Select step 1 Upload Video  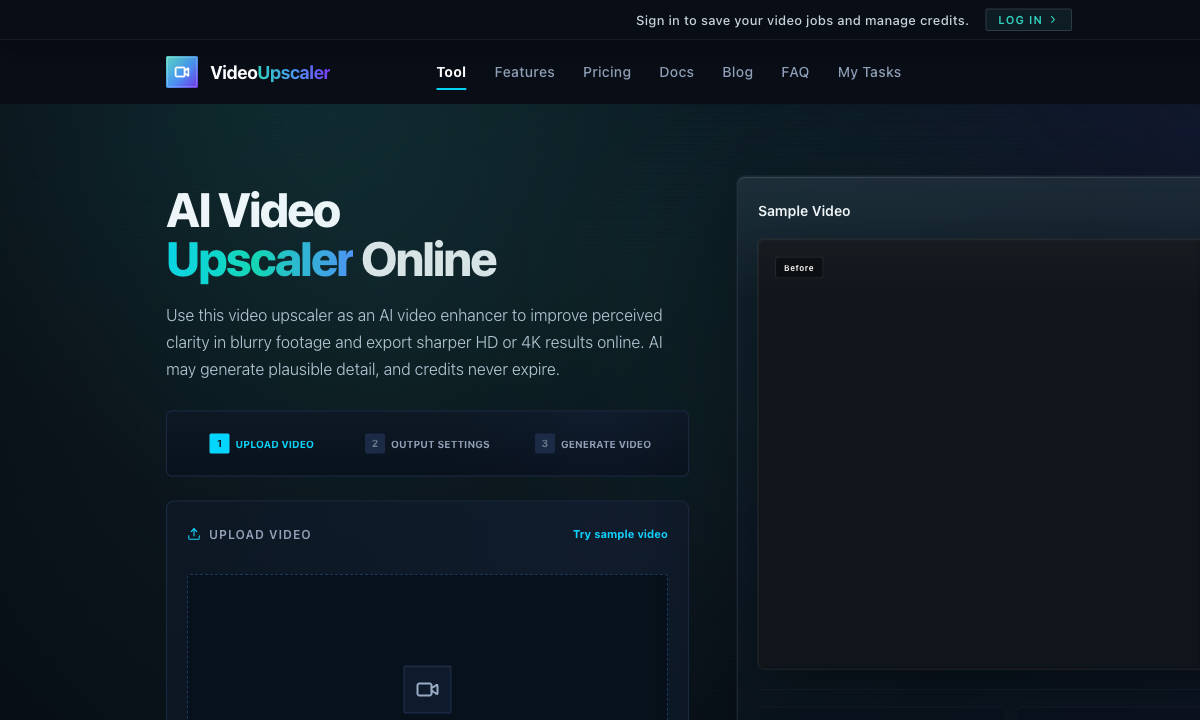262,444
